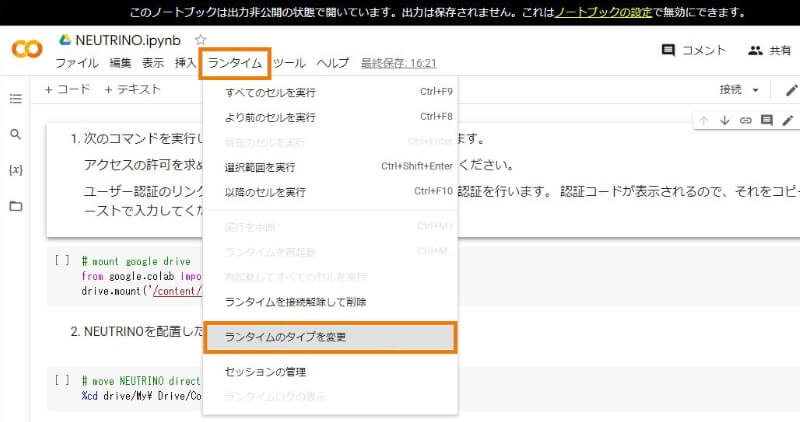Screen dimensions: 800x422
Task: Click the 接続 connect button
Action: 730,90
